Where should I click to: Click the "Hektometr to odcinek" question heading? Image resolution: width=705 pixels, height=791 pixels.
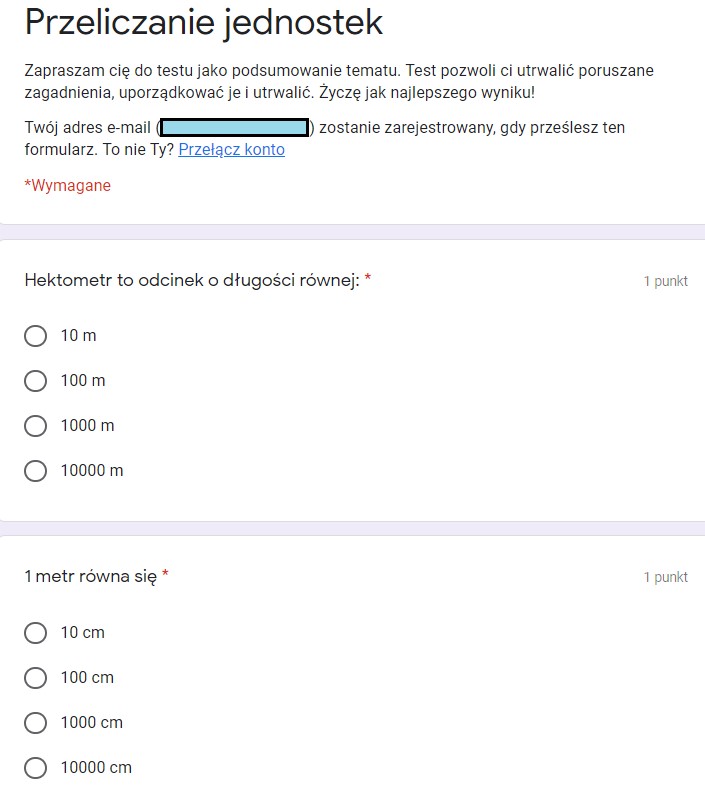(192, 280)
